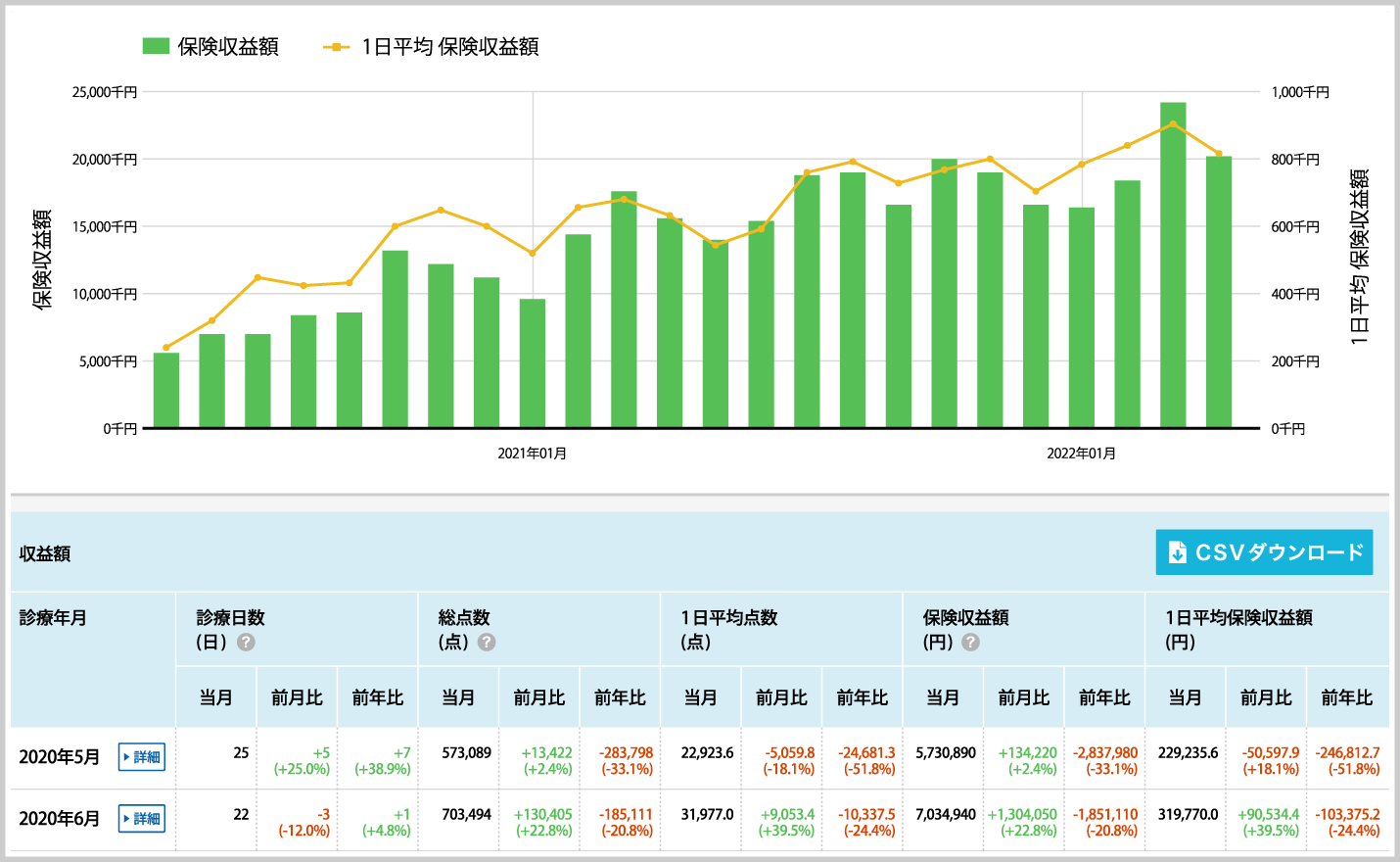Click 当月 header under 診療日数
Image resolution: width=1400 pixels, height=862 pixels.
(216, 697)
